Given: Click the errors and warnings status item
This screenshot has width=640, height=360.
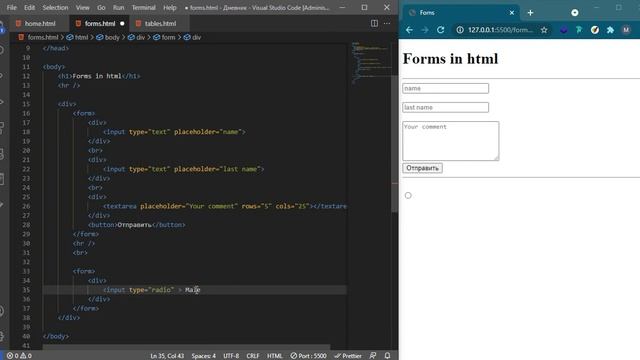Looking at the screenshot, I should (x=19, y=356).
